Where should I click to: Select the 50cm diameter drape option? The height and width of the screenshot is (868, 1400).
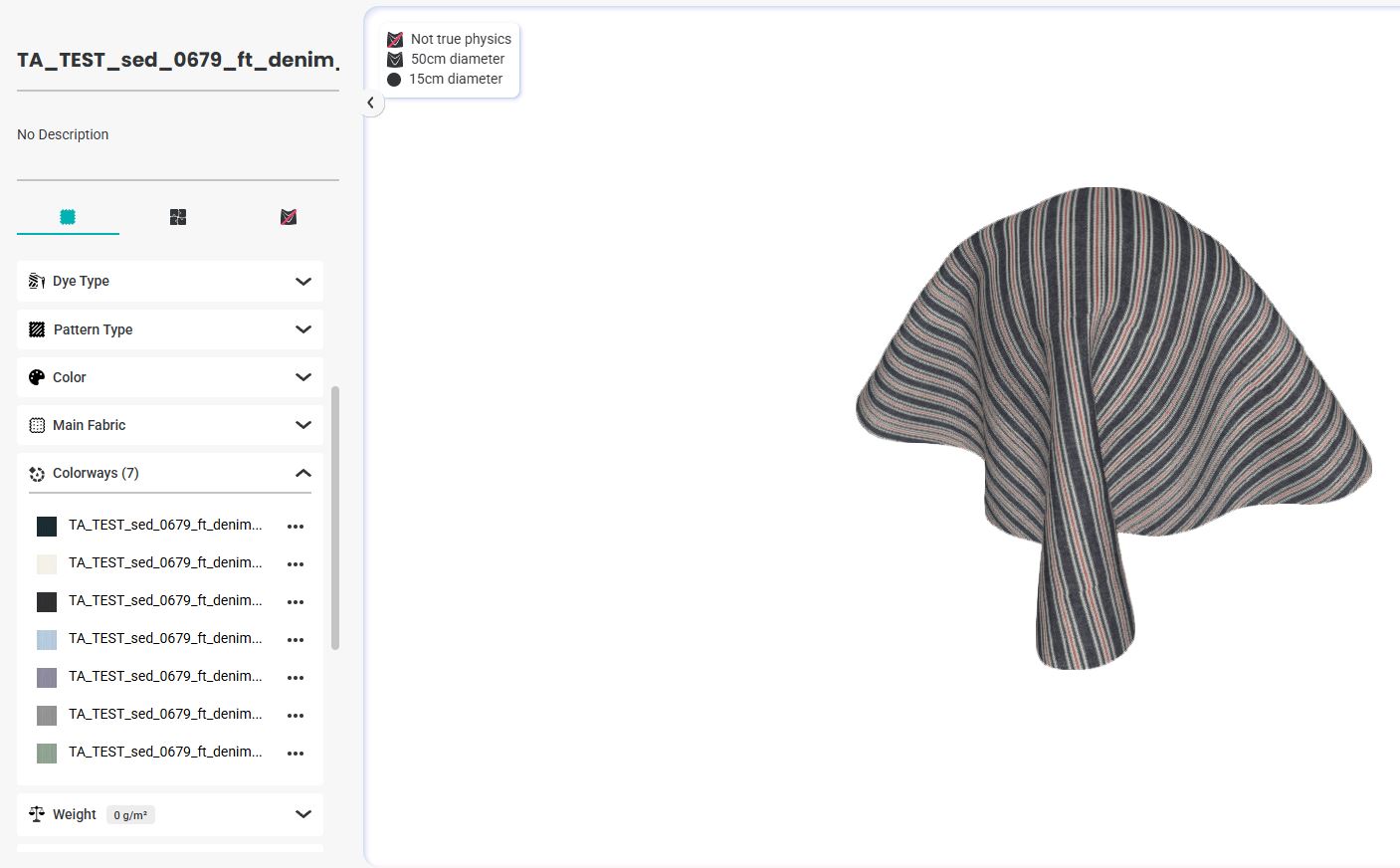point(395,60)
